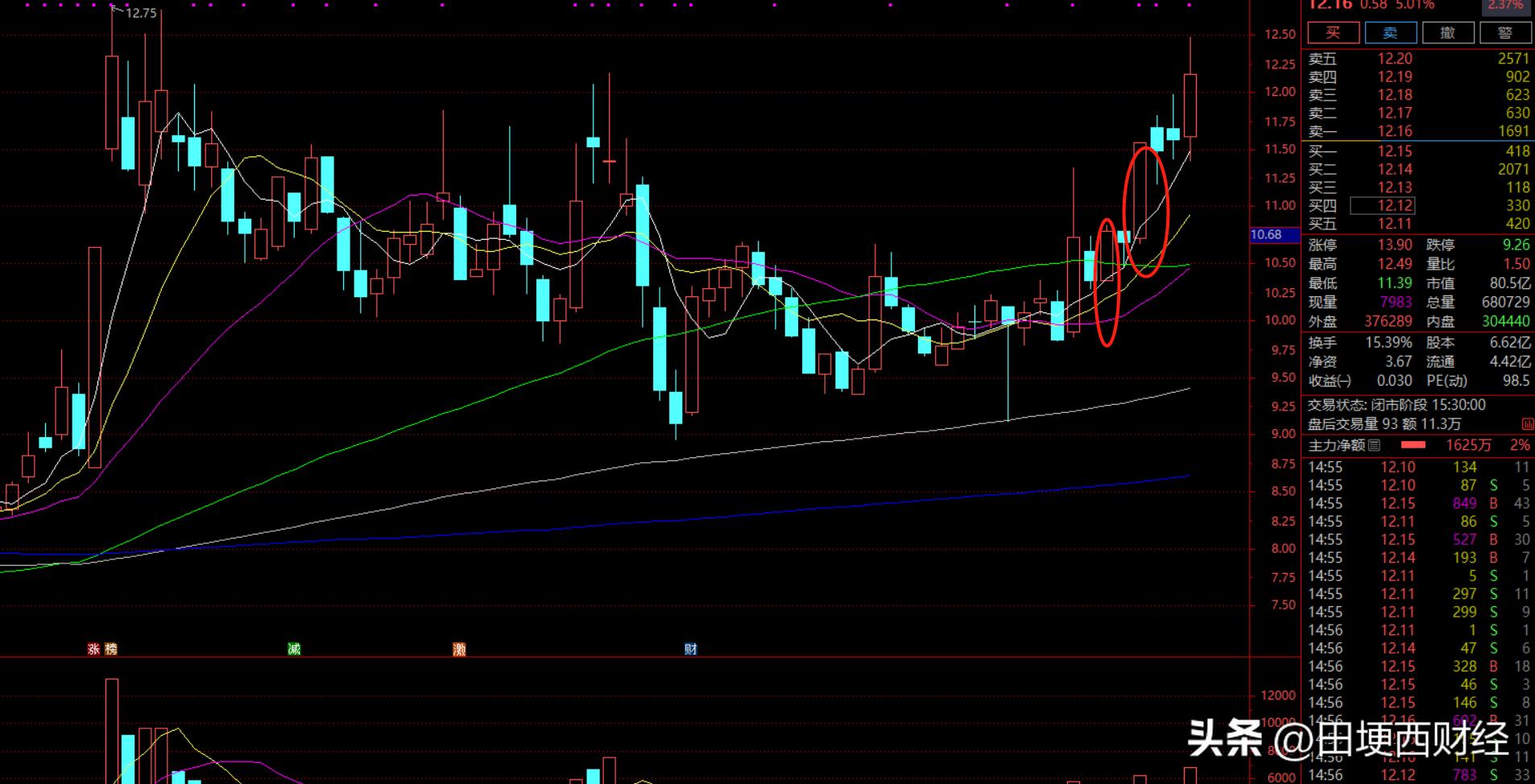The image size is (1535, 784).
Task: Open the orange 激 event marker
Action: pyautogui.click(x=459, y=649)
